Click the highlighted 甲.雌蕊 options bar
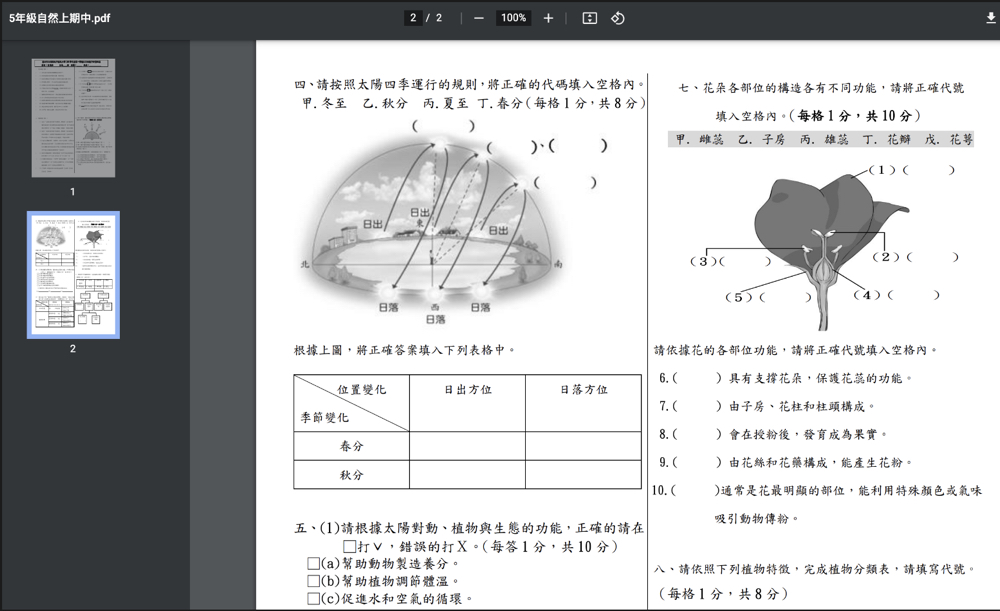Screen dimensions: 1000x611 pyautogui.click(x=821, y=140)
